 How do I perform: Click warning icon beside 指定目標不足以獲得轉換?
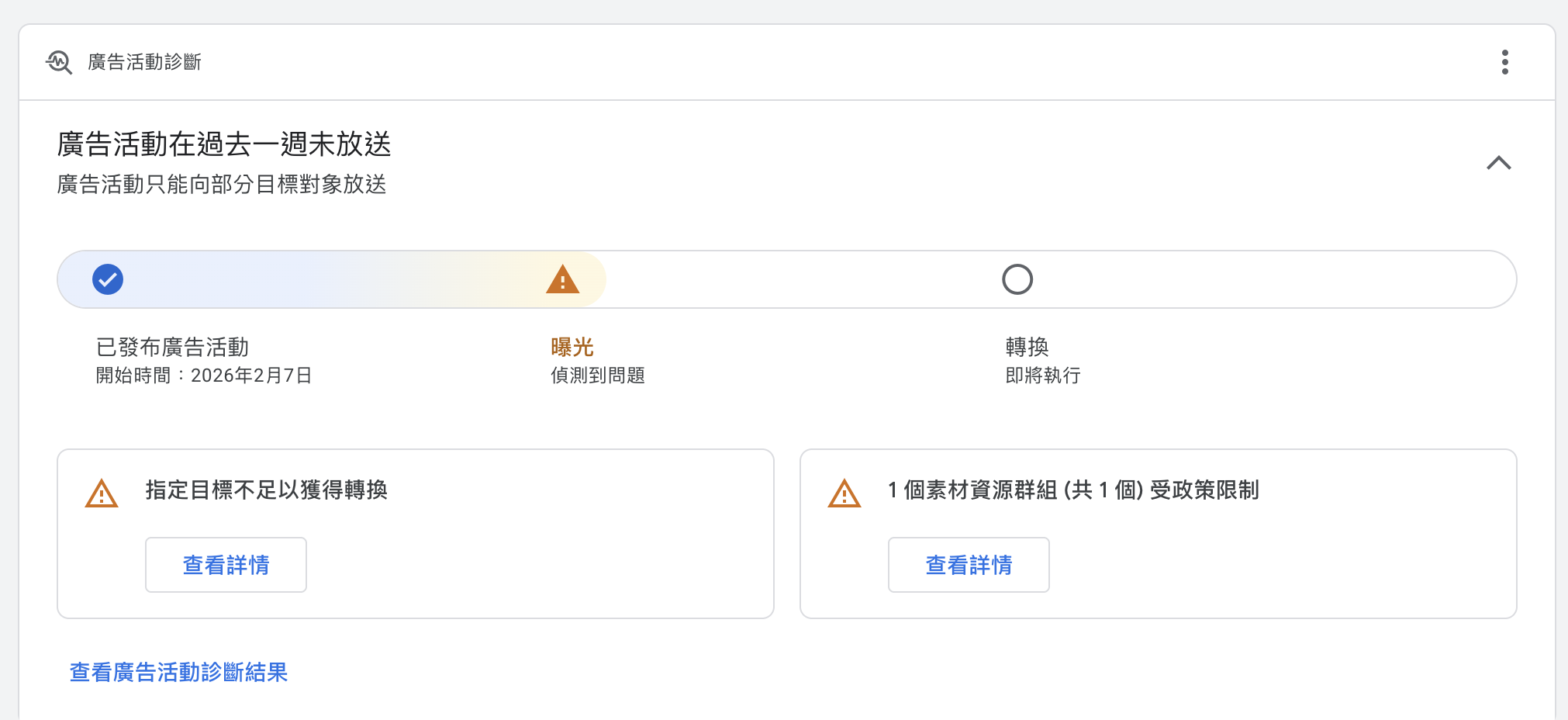click(102, 493)
